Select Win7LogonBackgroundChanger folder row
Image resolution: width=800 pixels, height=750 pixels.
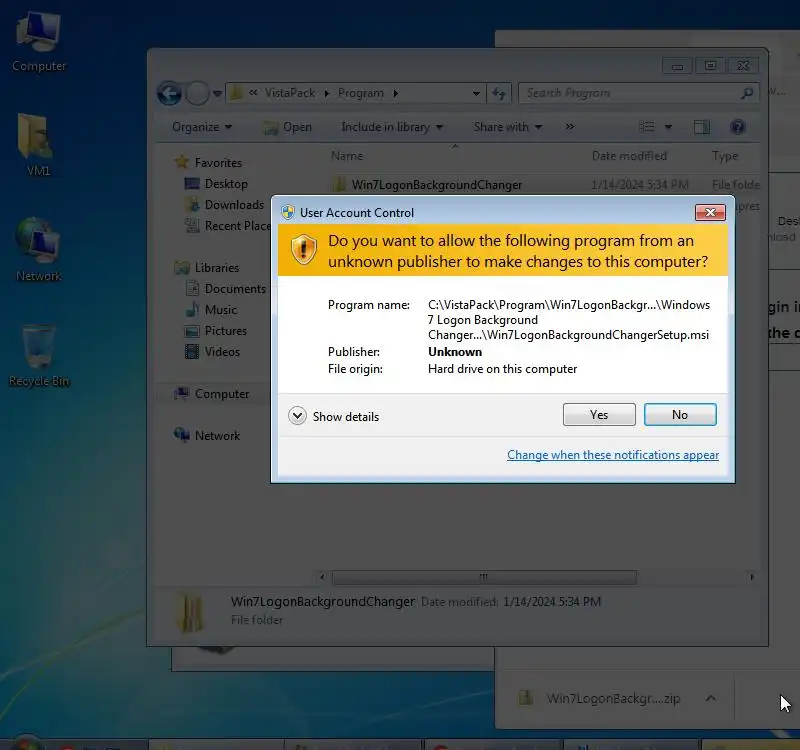545,184
